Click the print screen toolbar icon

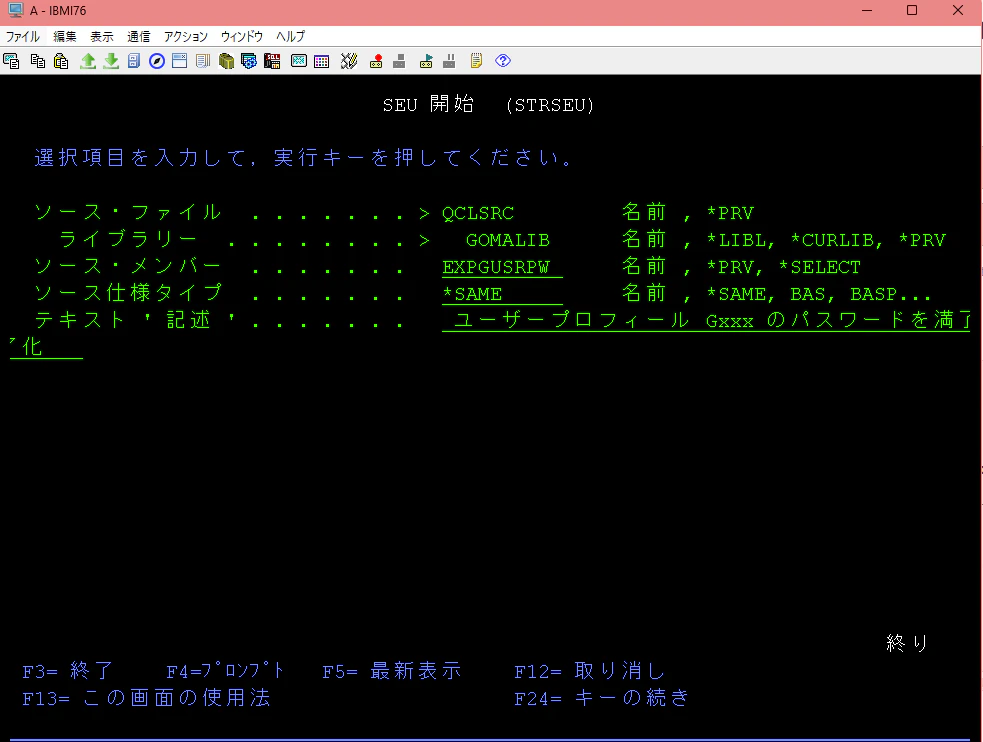pyautogui.click(x=11, y=61)
